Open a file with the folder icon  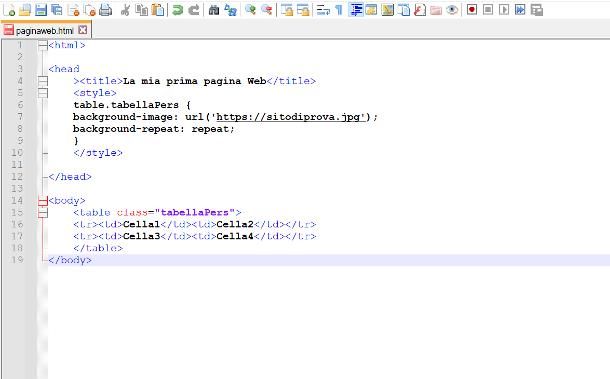point(25,10)
